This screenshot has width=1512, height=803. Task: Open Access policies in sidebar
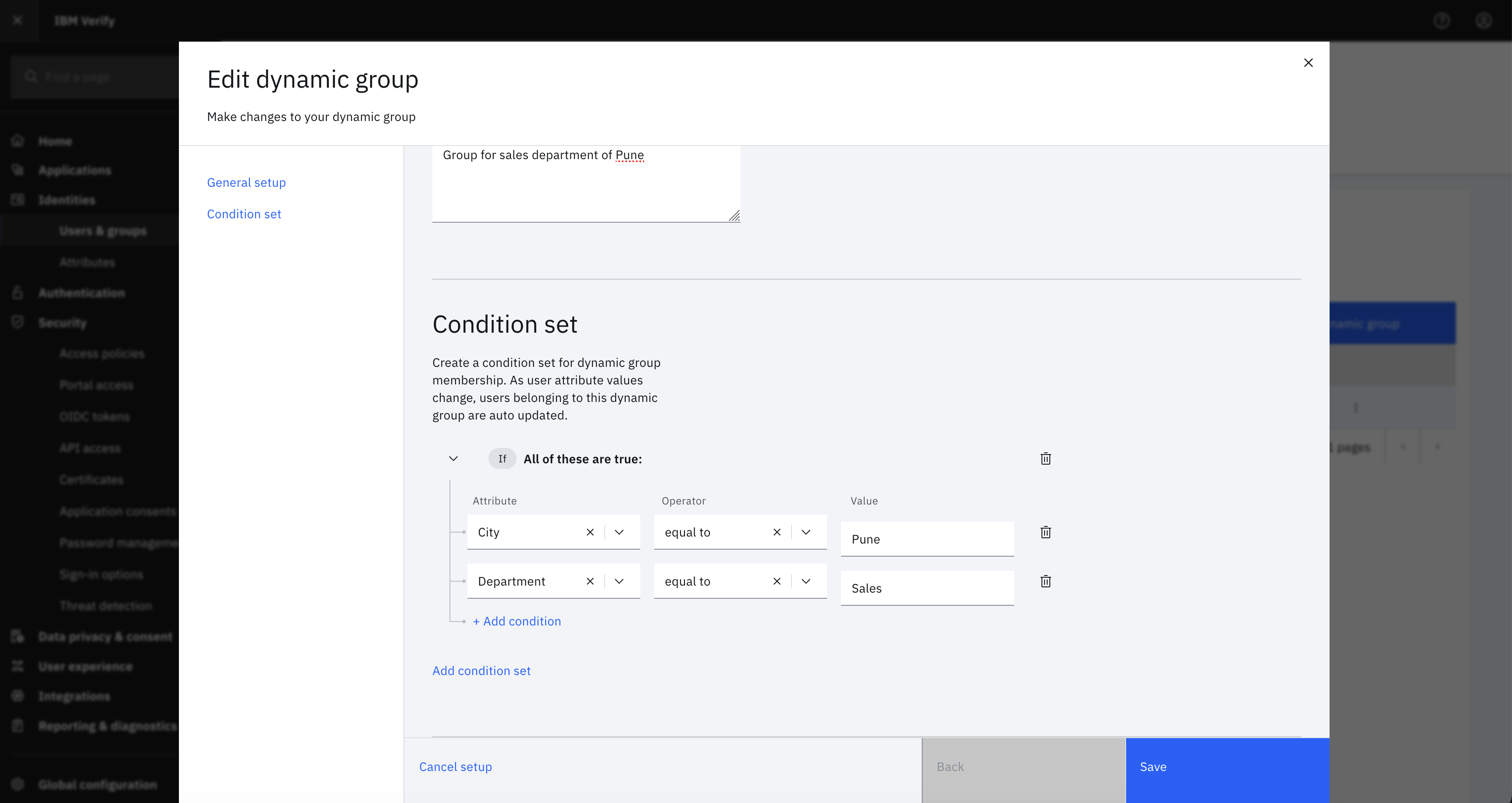click(102, 353)
